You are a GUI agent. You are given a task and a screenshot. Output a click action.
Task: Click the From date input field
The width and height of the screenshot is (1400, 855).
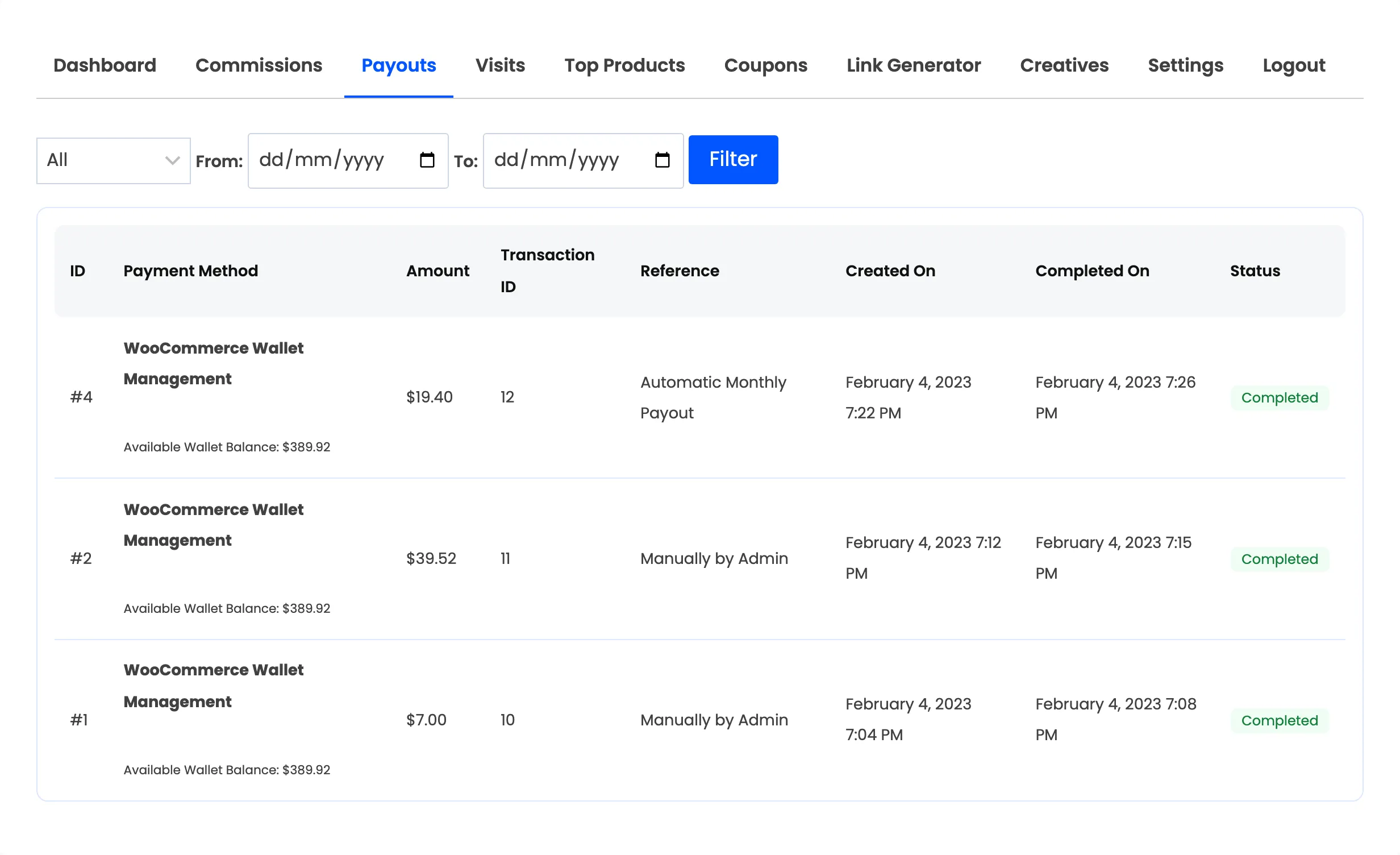[x=348, y=161]
